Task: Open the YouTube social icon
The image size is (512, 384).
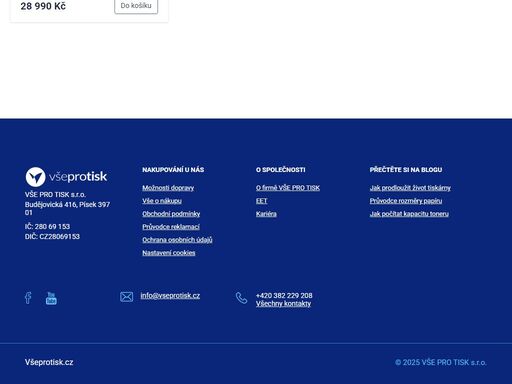Action: [51, 298]
